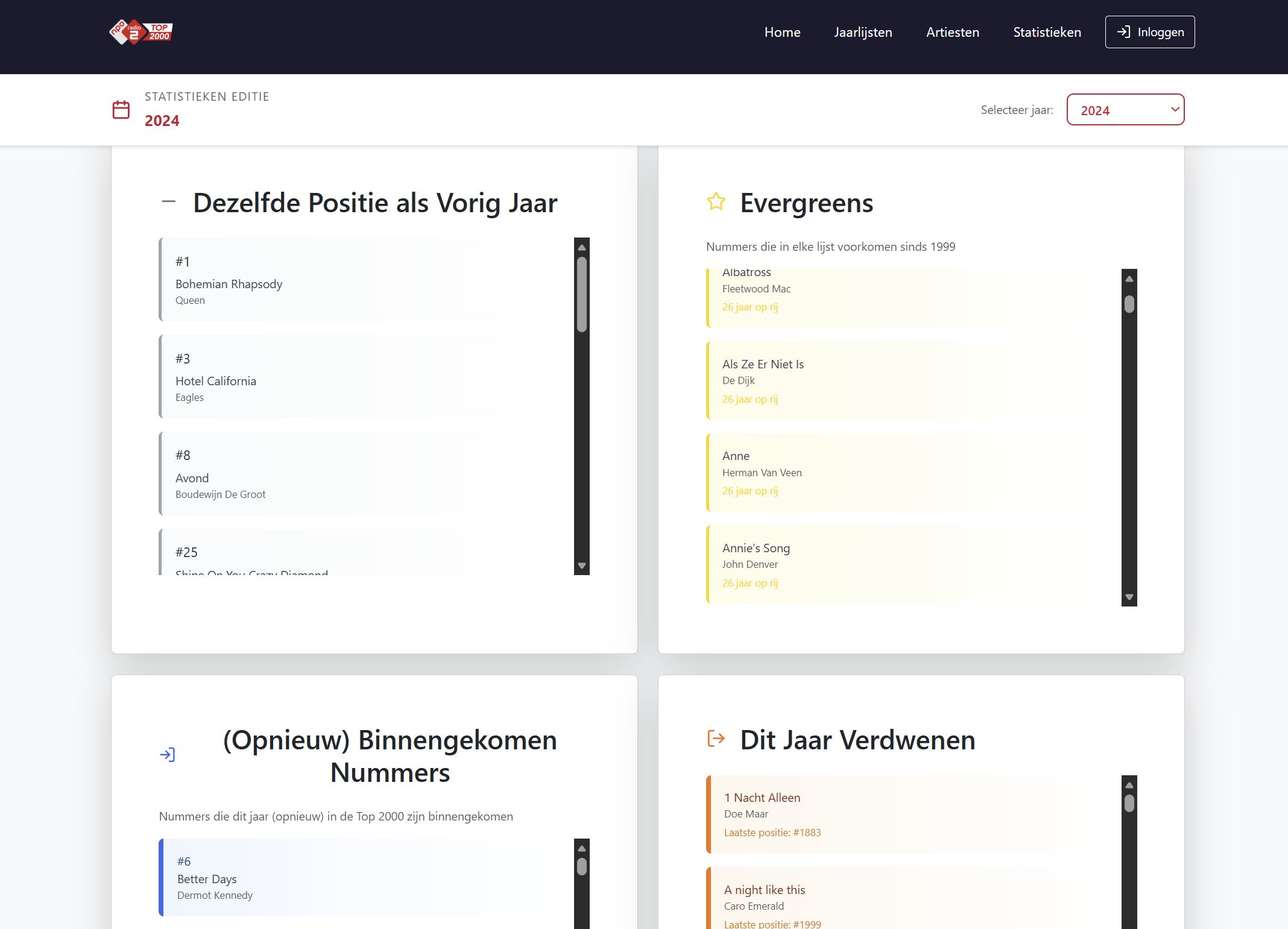1288x929 pixels.
Task: Open the Artiesten menu item
Action: [x=952, y=33]
